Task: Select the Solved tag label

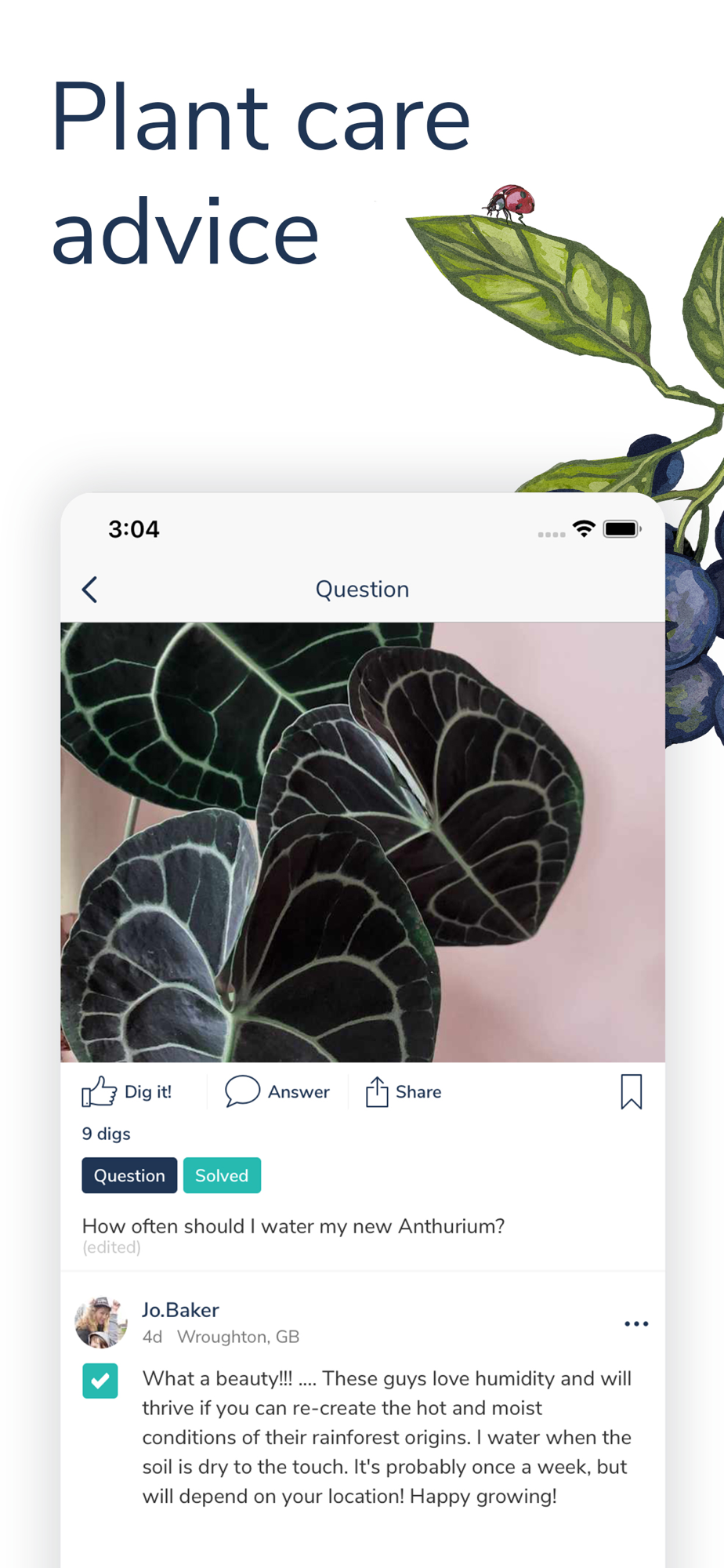Action: point(222,1175)
